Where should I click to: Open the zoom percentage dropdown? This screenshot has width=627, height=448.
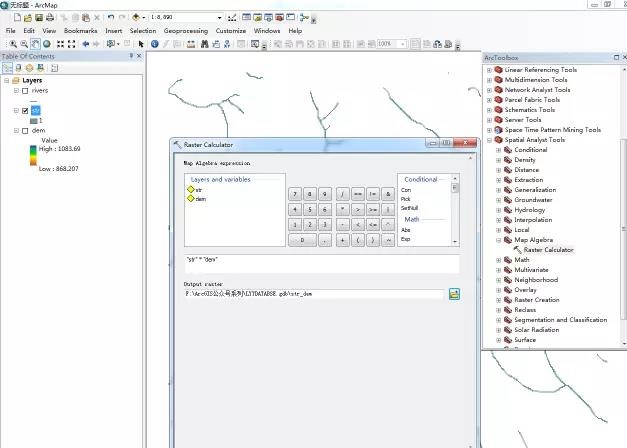coord(403,44)
